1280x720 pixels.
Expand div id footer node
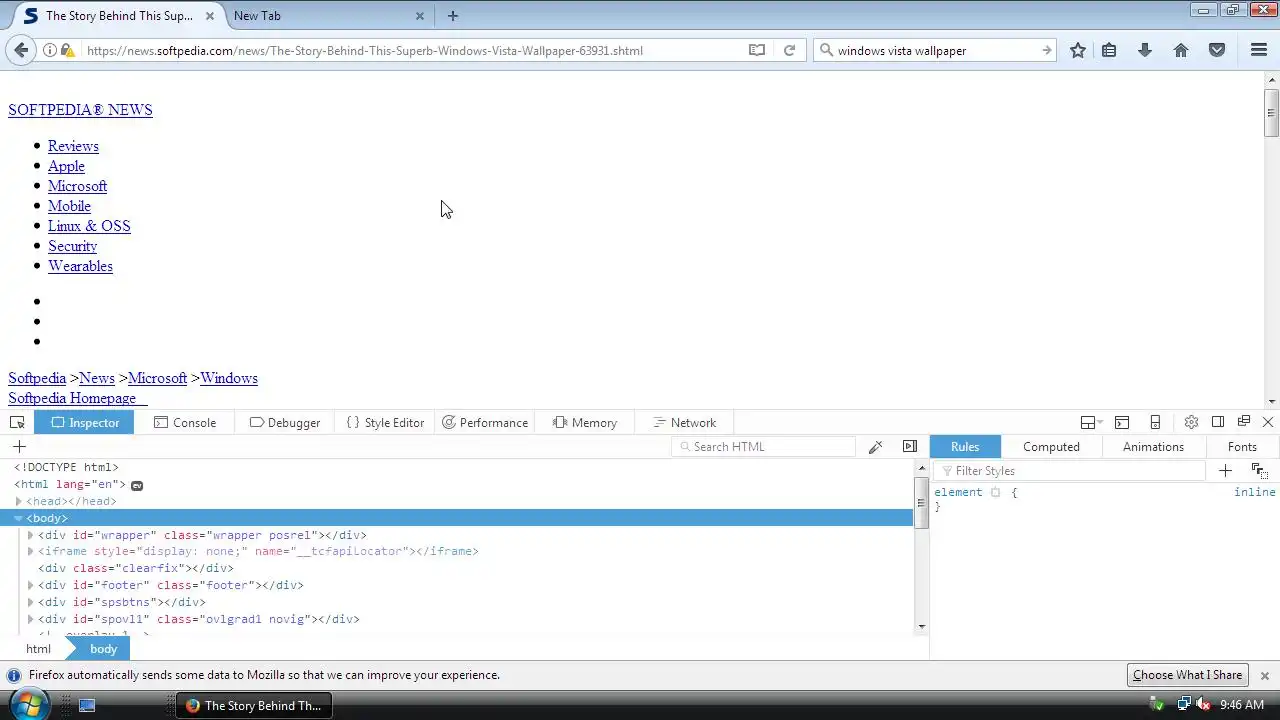(31, 585)
